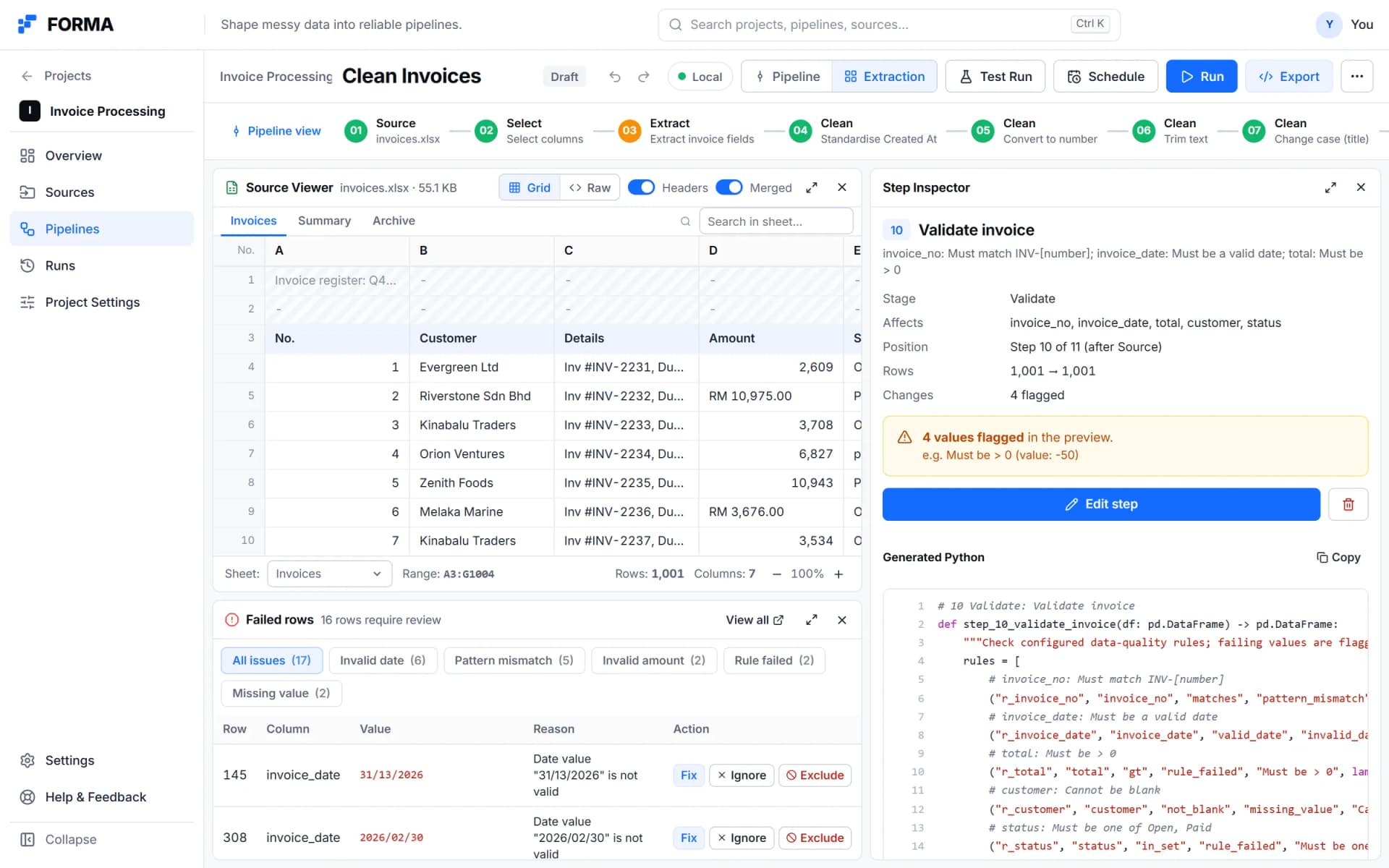Switch Source Viewer to Grid mode
Image resolution: width=1389 pixels, height=868 pixels.
(x=530, y=187)
